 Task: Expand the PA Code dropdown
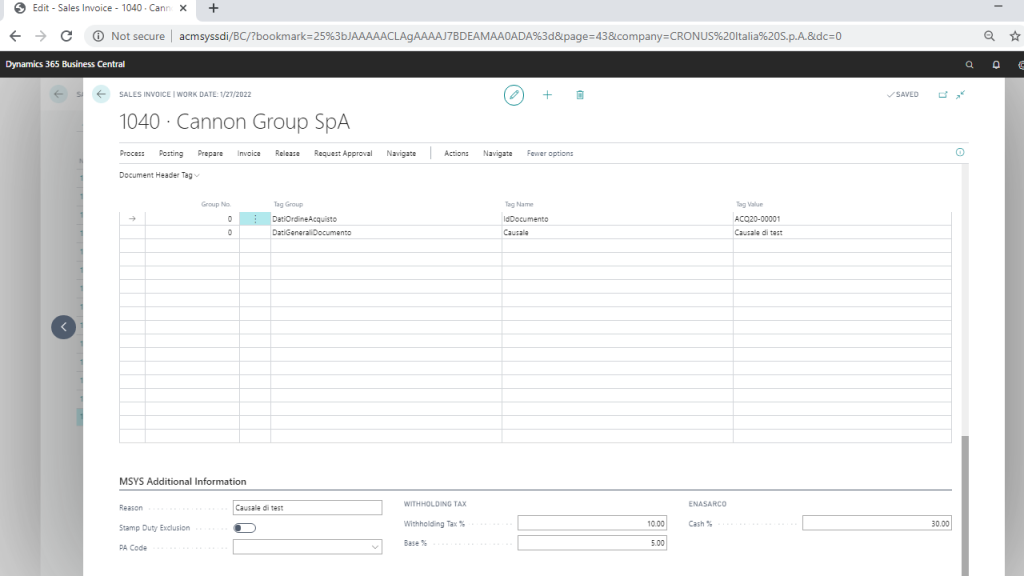click(375, 547)
